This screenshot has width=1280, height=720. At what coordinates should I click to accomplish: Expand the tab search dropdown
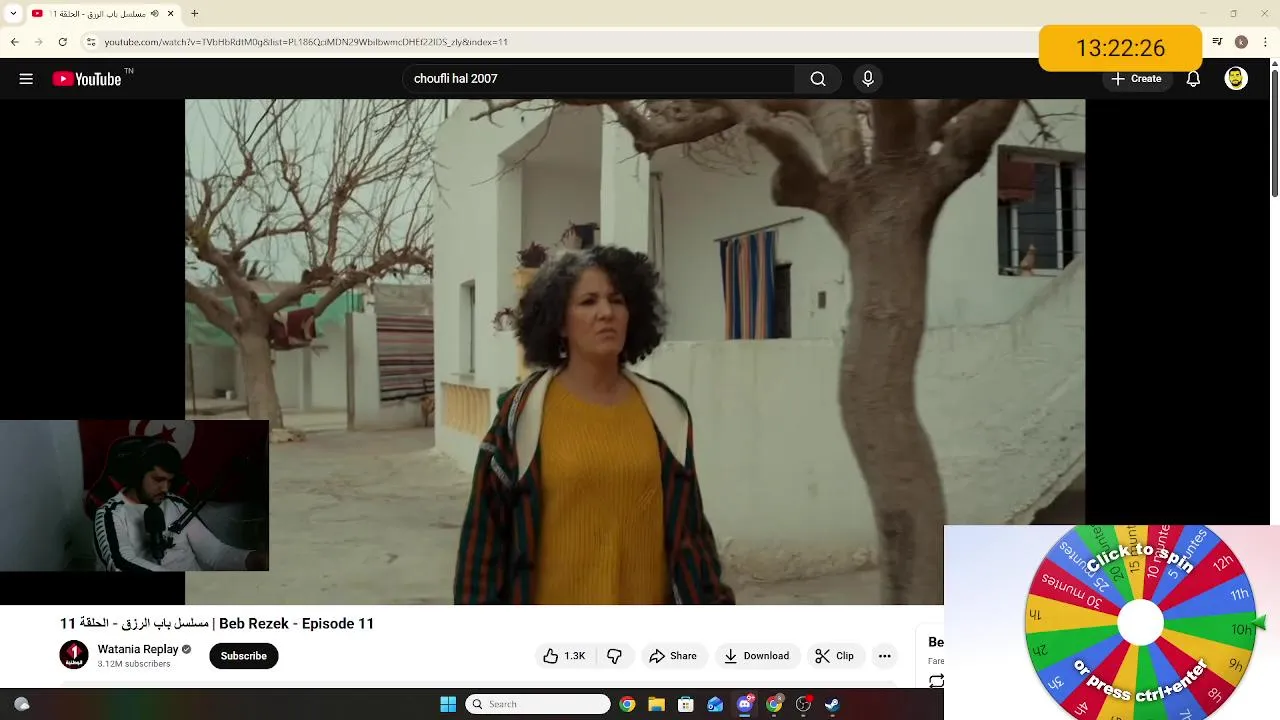13,14
